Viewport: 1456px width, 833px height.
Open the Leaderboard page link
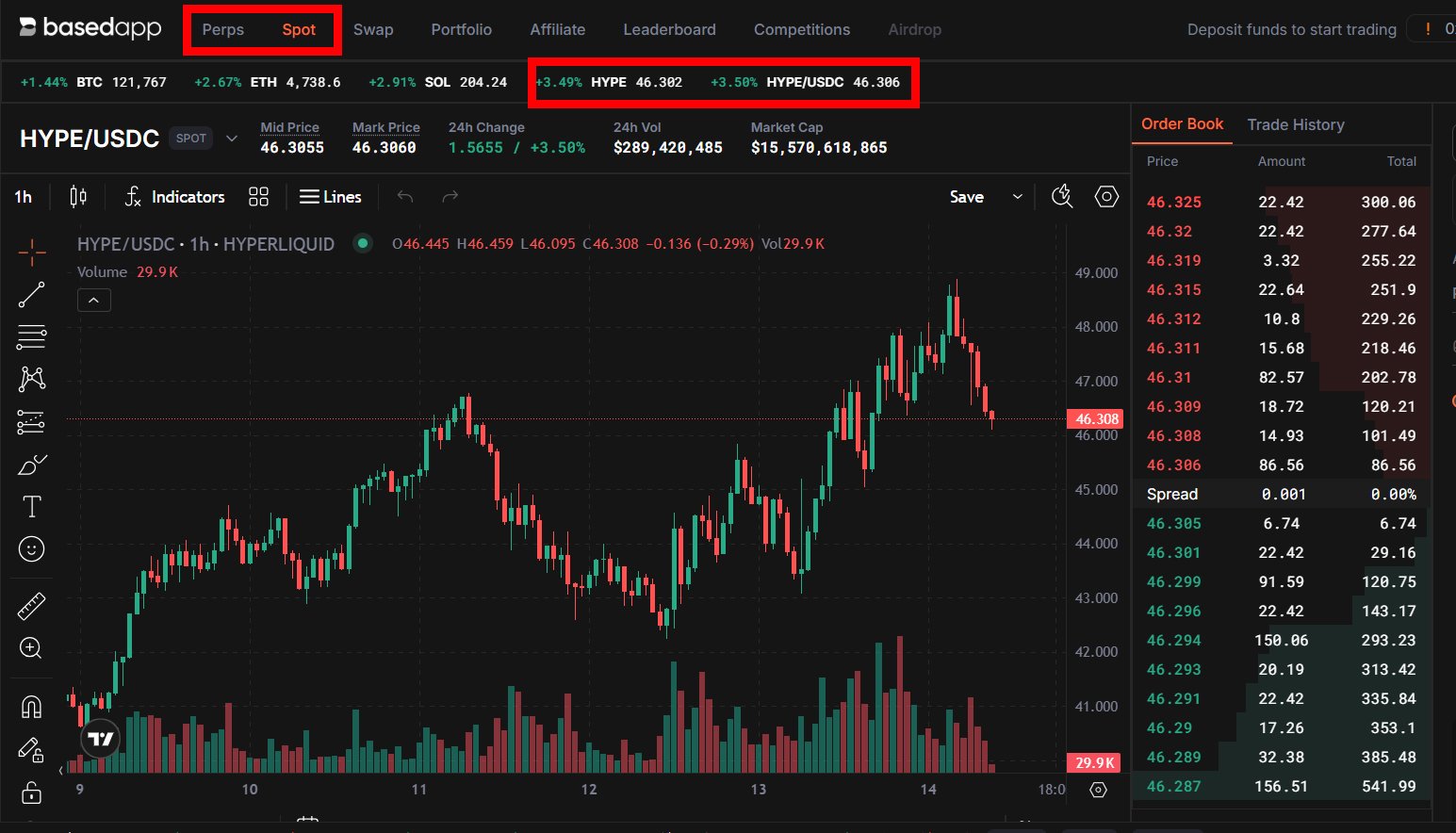[x=669, y=29]
